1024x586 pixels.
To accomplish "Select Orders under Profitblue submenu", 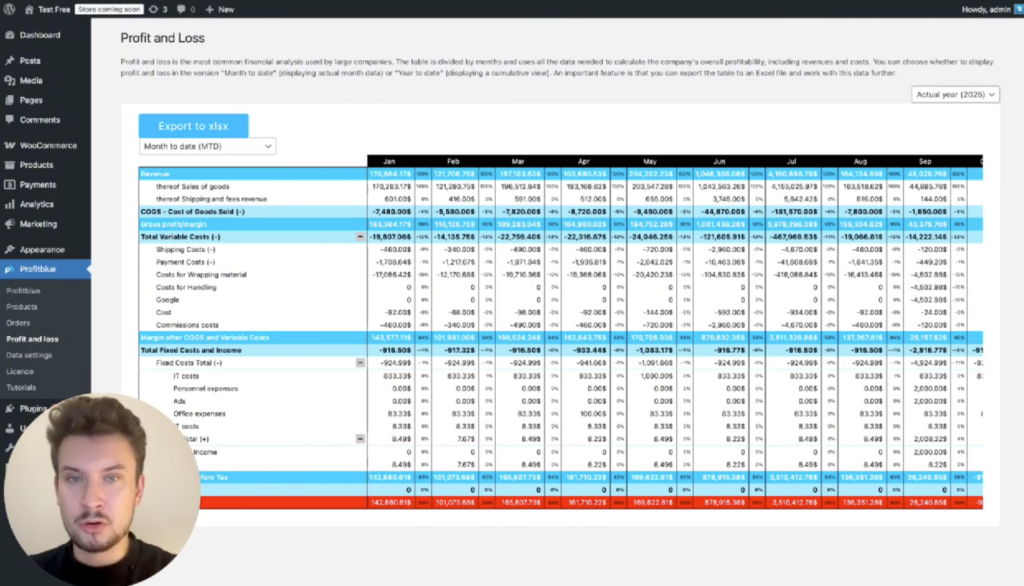I will tap(18, 323).
